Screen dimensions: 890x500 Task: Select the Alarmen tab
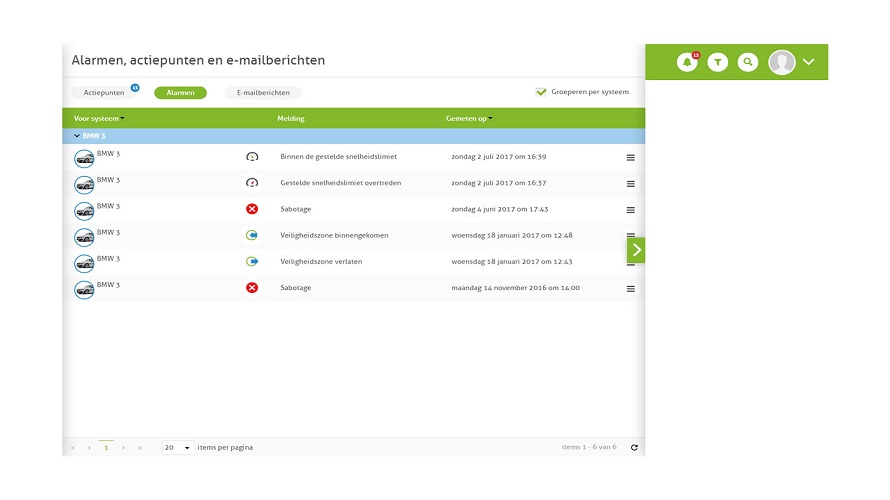click(x=180, y=93)
